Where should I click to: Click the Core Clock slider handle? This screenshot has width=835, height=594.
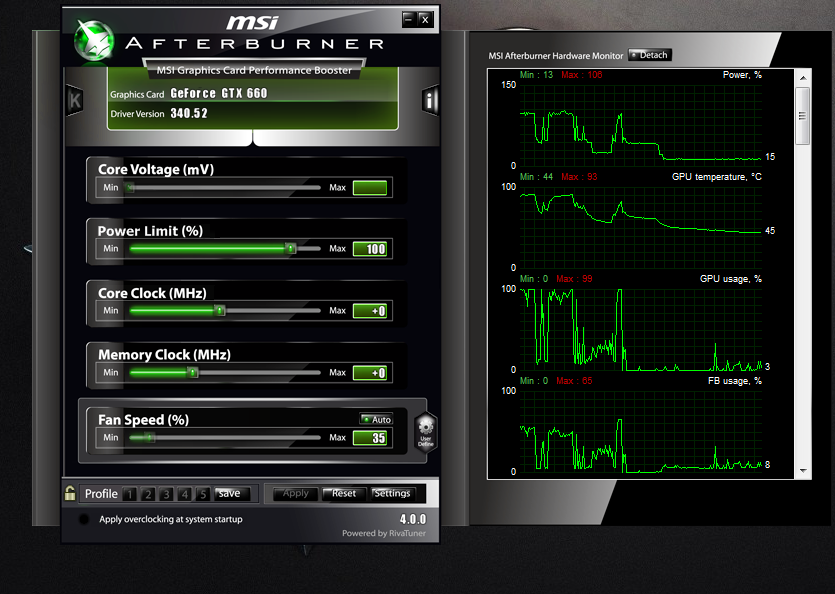coord(219,311)
